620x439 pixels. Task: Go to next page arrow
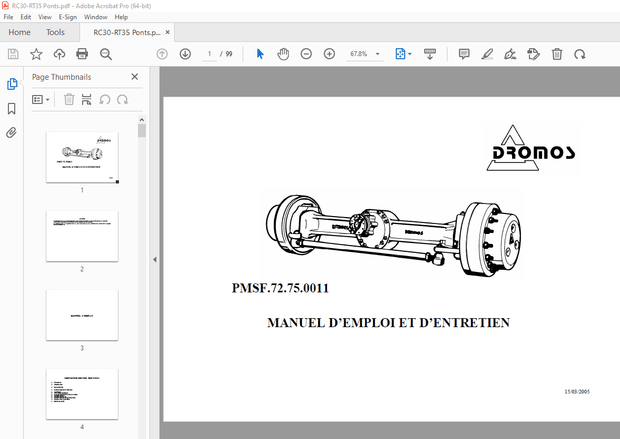click(185, 54)
